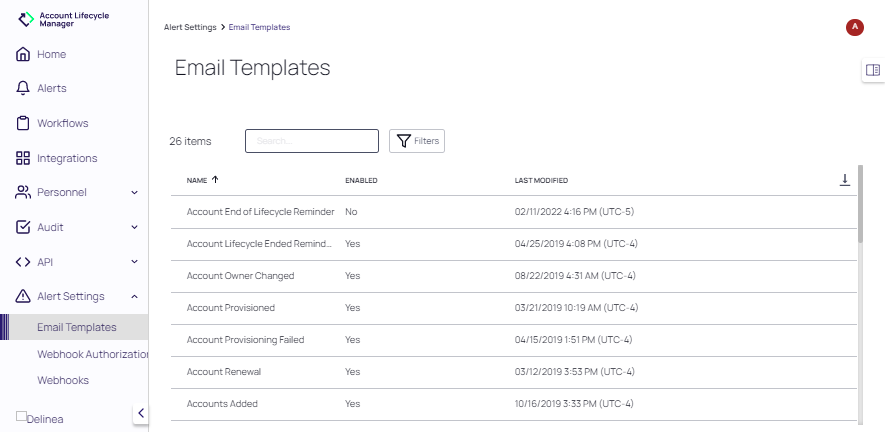Image resolution: width=885 pixels, height=432 pixels.
Task: Sort by the Name column header
Action: [x=198, y=181]
